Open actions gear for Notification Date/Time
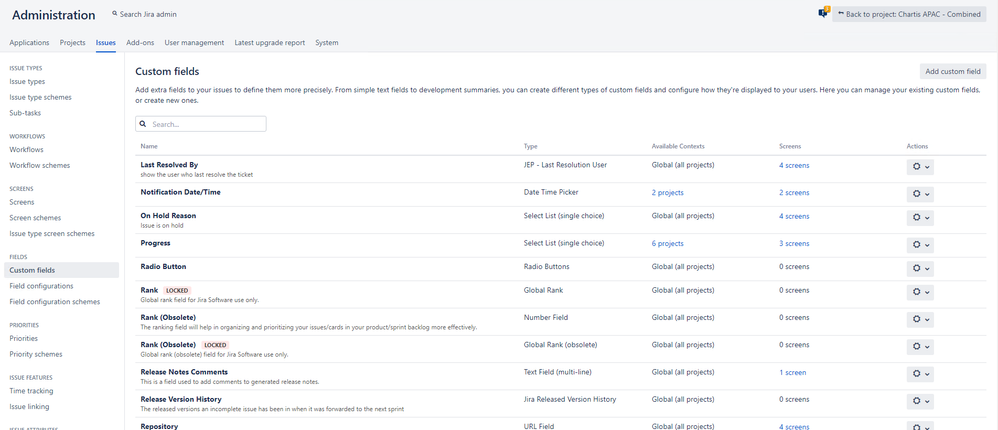Image resolution: width=998 pixels, height=430 pixels. point(920,194)
